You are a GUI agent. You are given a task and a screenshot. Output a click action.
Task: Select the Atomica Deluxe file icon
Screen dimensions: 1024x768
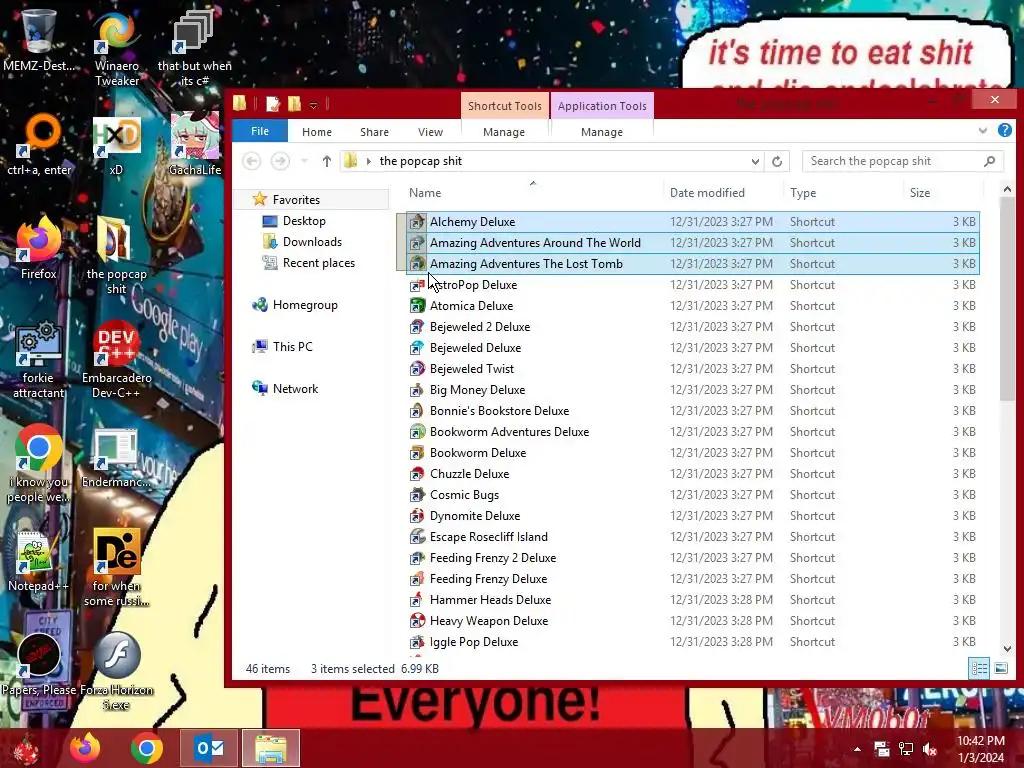click(417, 306)
